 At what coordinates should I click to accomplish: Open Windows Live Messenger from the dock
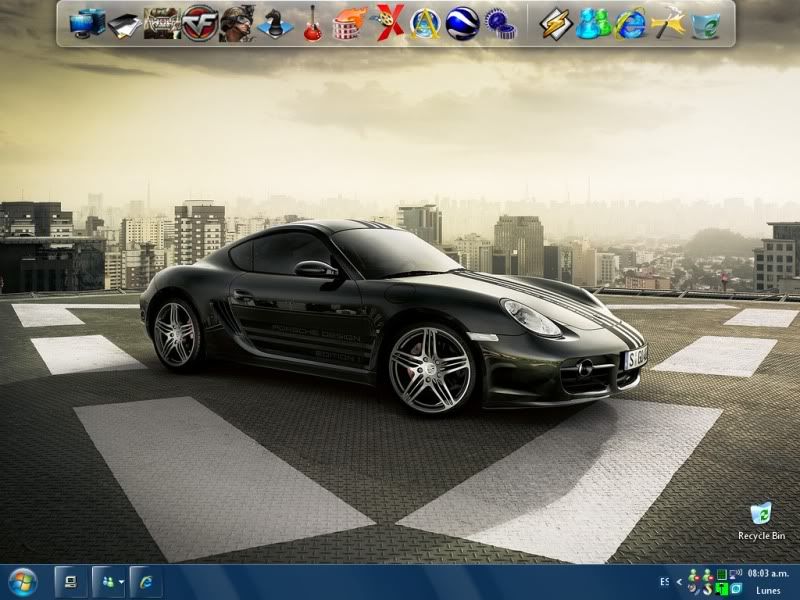(x=594, y=23)
